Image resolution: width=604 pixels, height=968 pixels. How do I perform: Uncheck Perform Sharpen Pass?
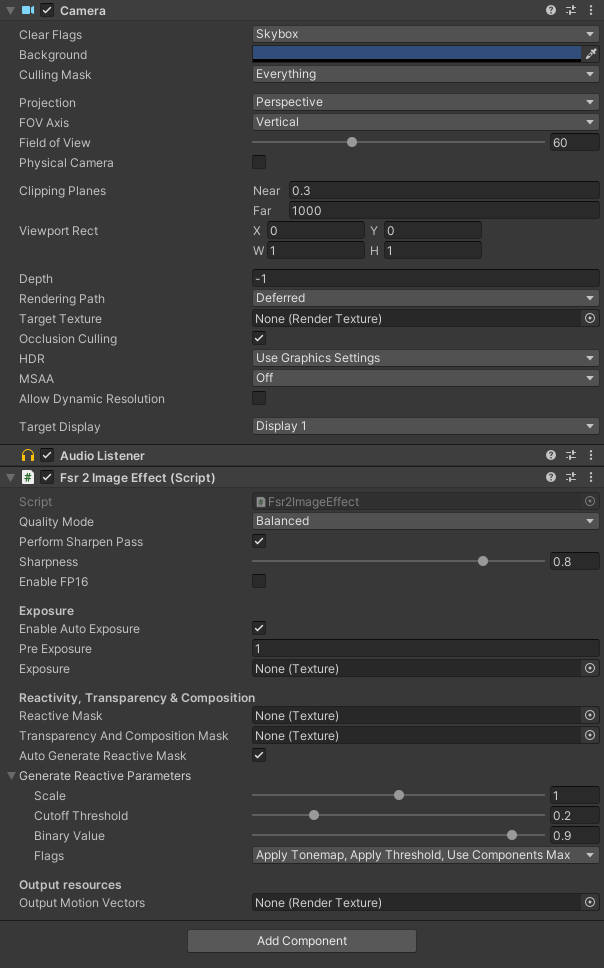tap(259, 541)
